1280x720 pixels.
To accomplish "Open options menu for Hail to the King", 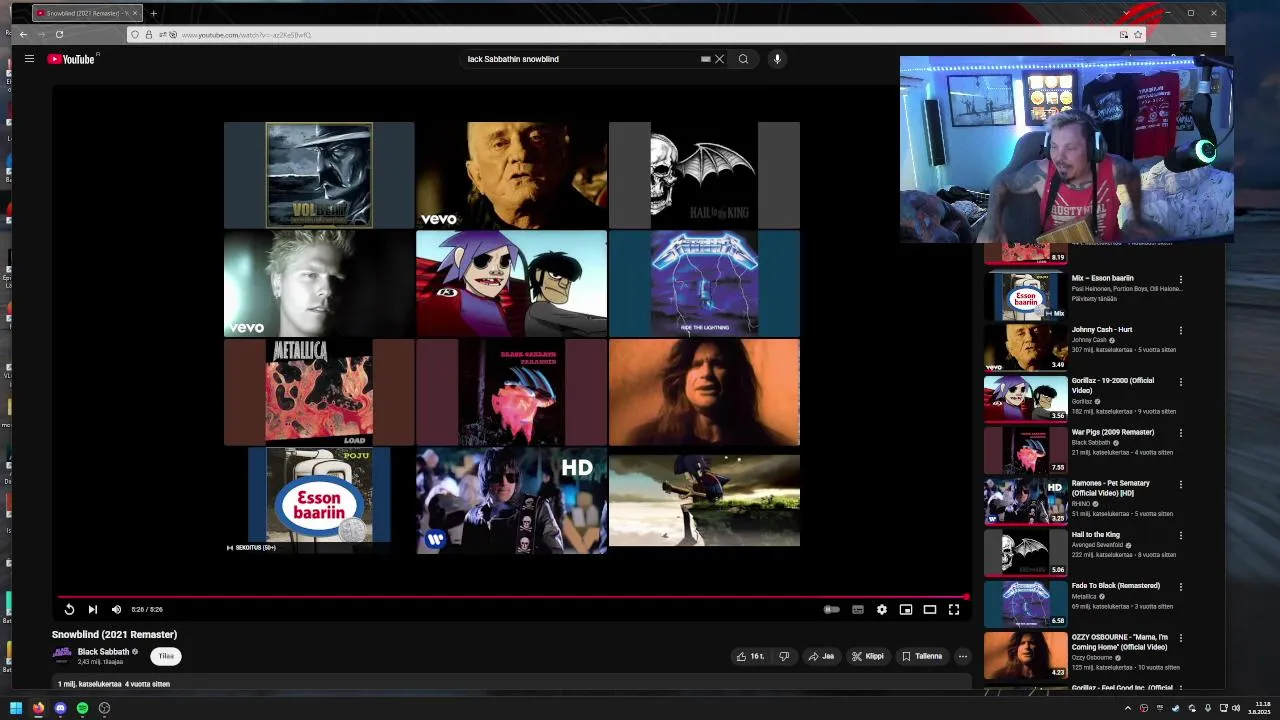I will pyautogui.click(x=1180, y=535).
